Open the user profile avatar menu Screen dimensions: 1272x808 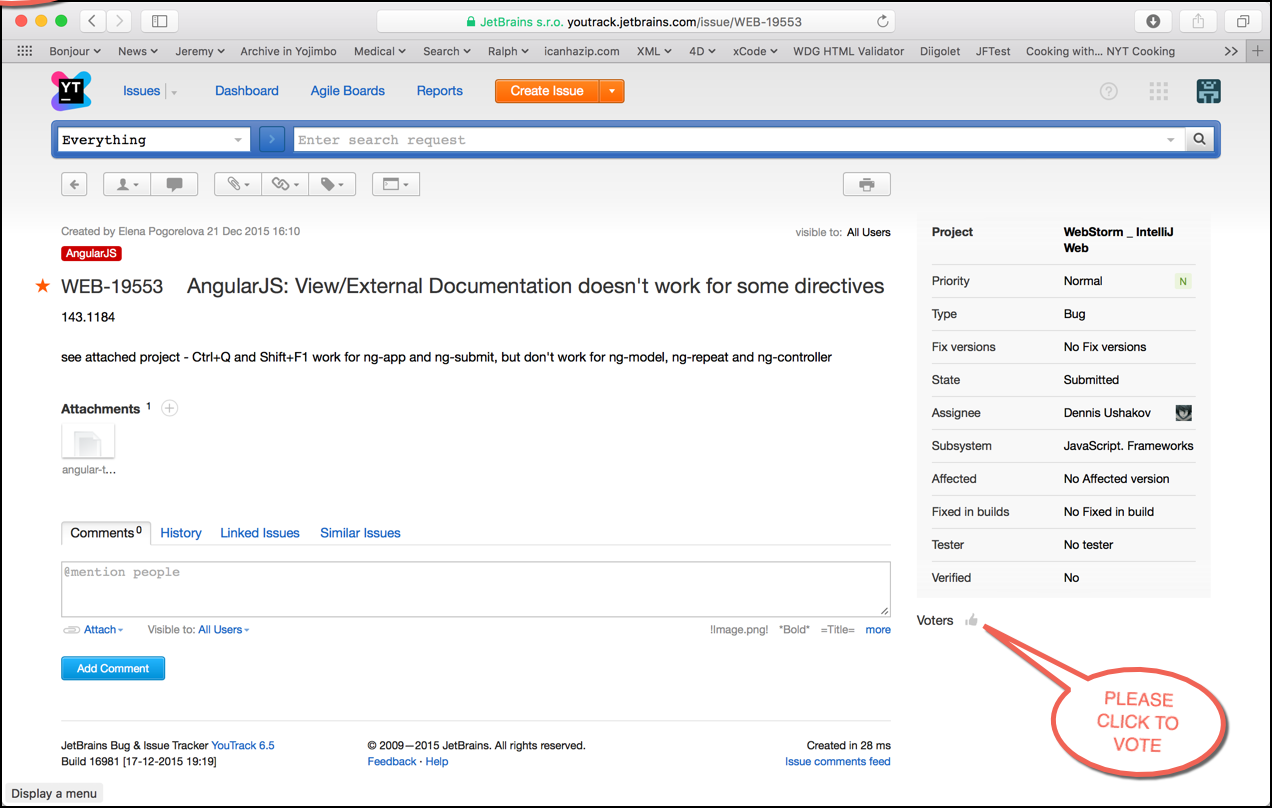[x=1209, y=91]
